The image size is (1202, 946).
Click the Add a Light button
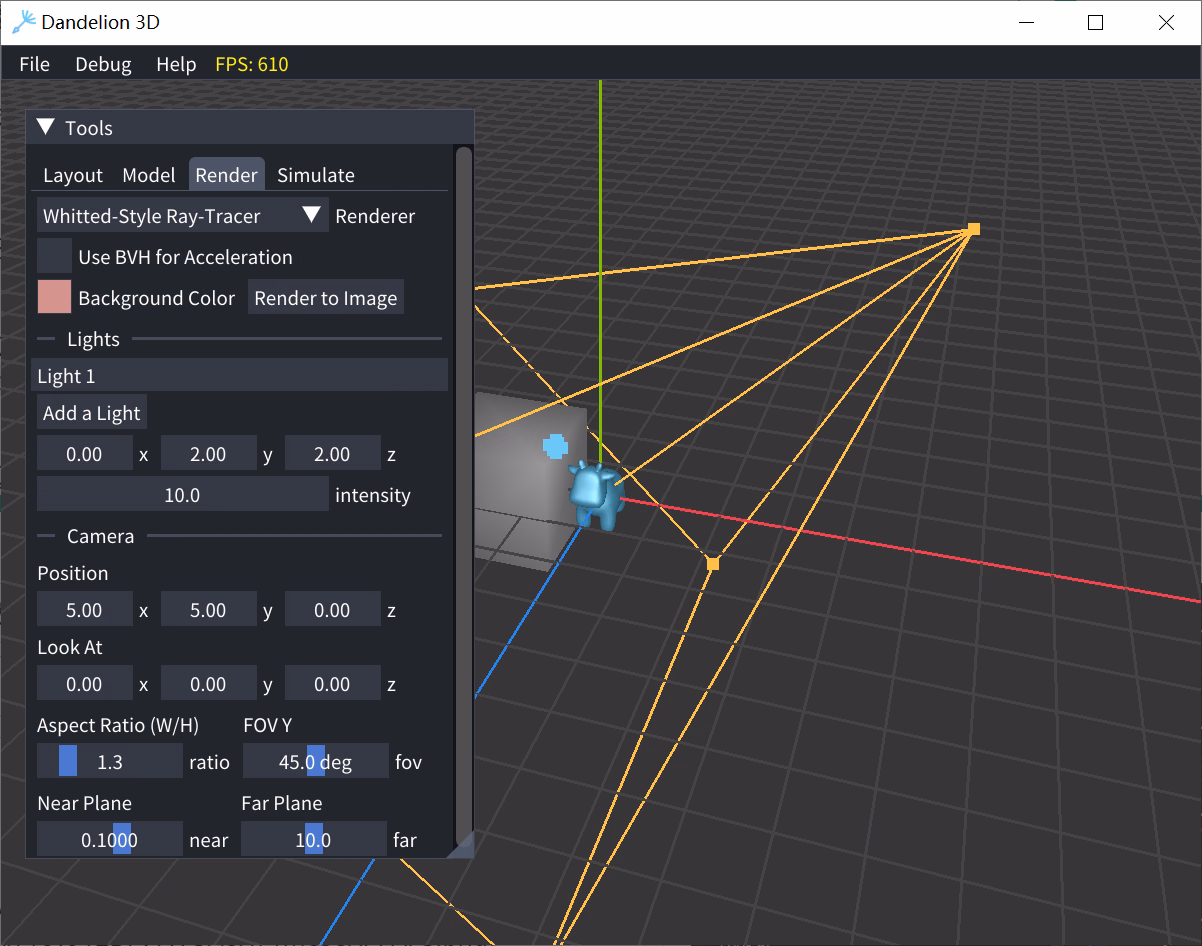point(92,413)
